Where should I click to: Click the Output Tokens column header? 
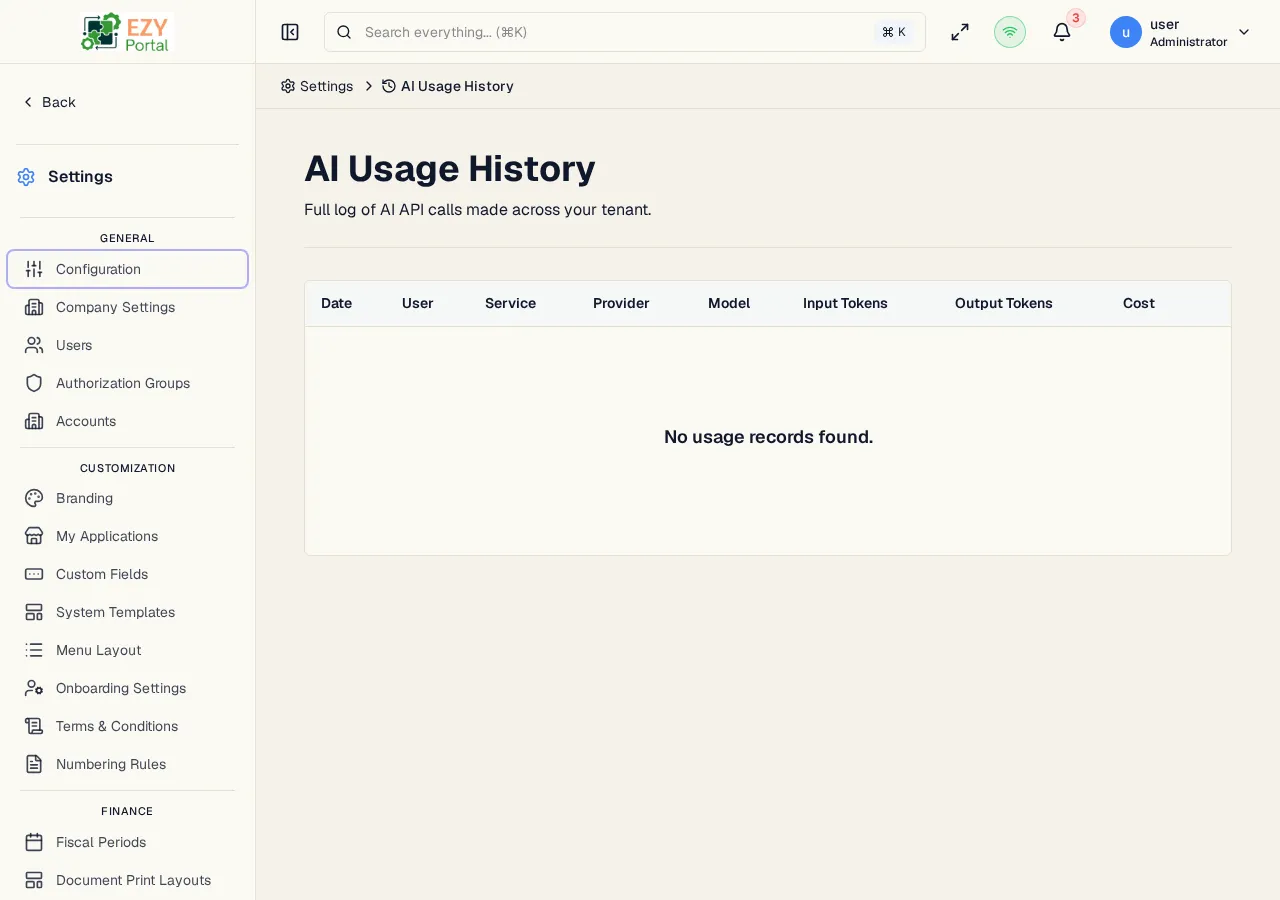(x=1003, y=303)
